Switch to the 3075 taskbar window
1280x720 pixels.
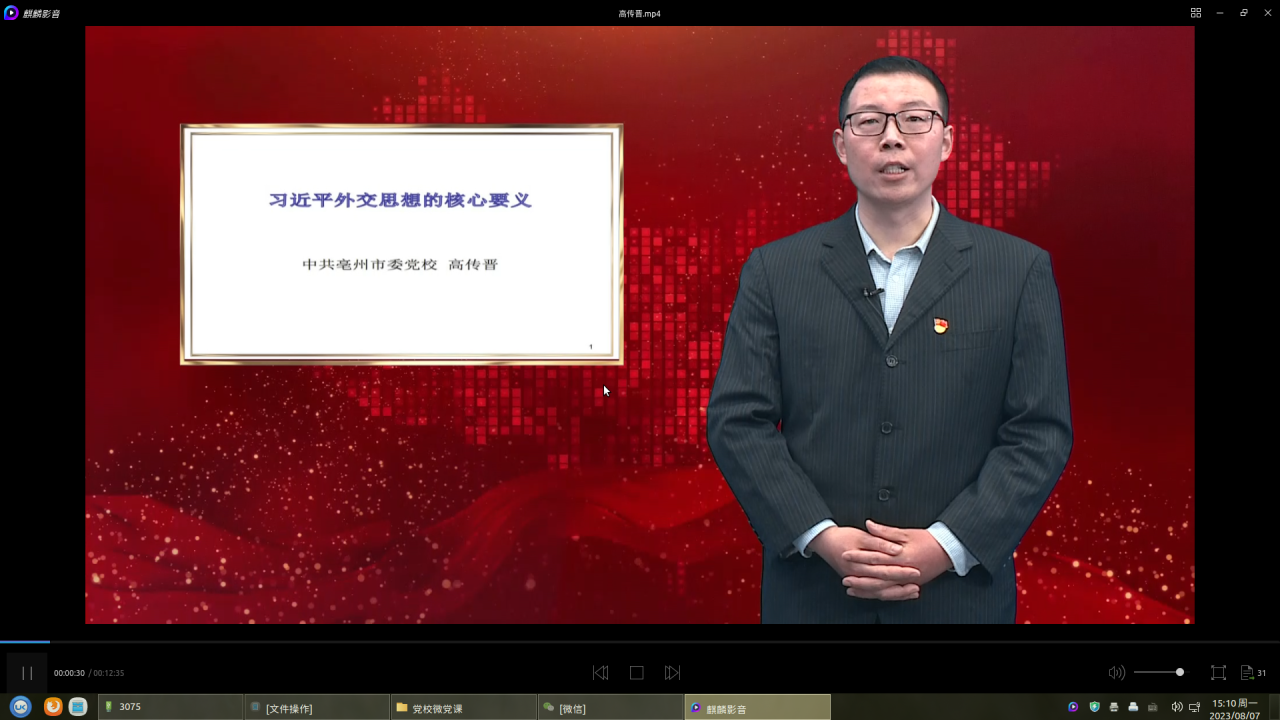pyautogui.click(x=170, y=707)
